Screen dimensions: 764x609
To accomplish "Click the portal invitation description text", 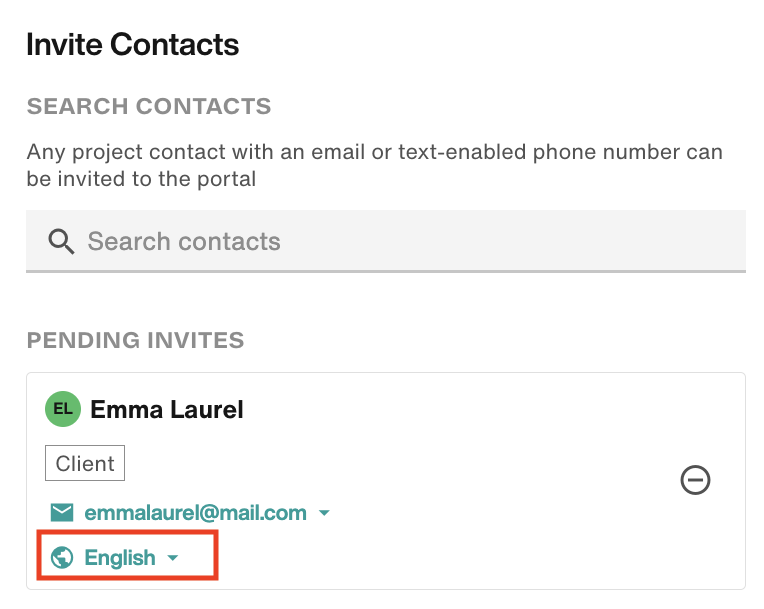I will pyautogui.click(x=374, y=165).
